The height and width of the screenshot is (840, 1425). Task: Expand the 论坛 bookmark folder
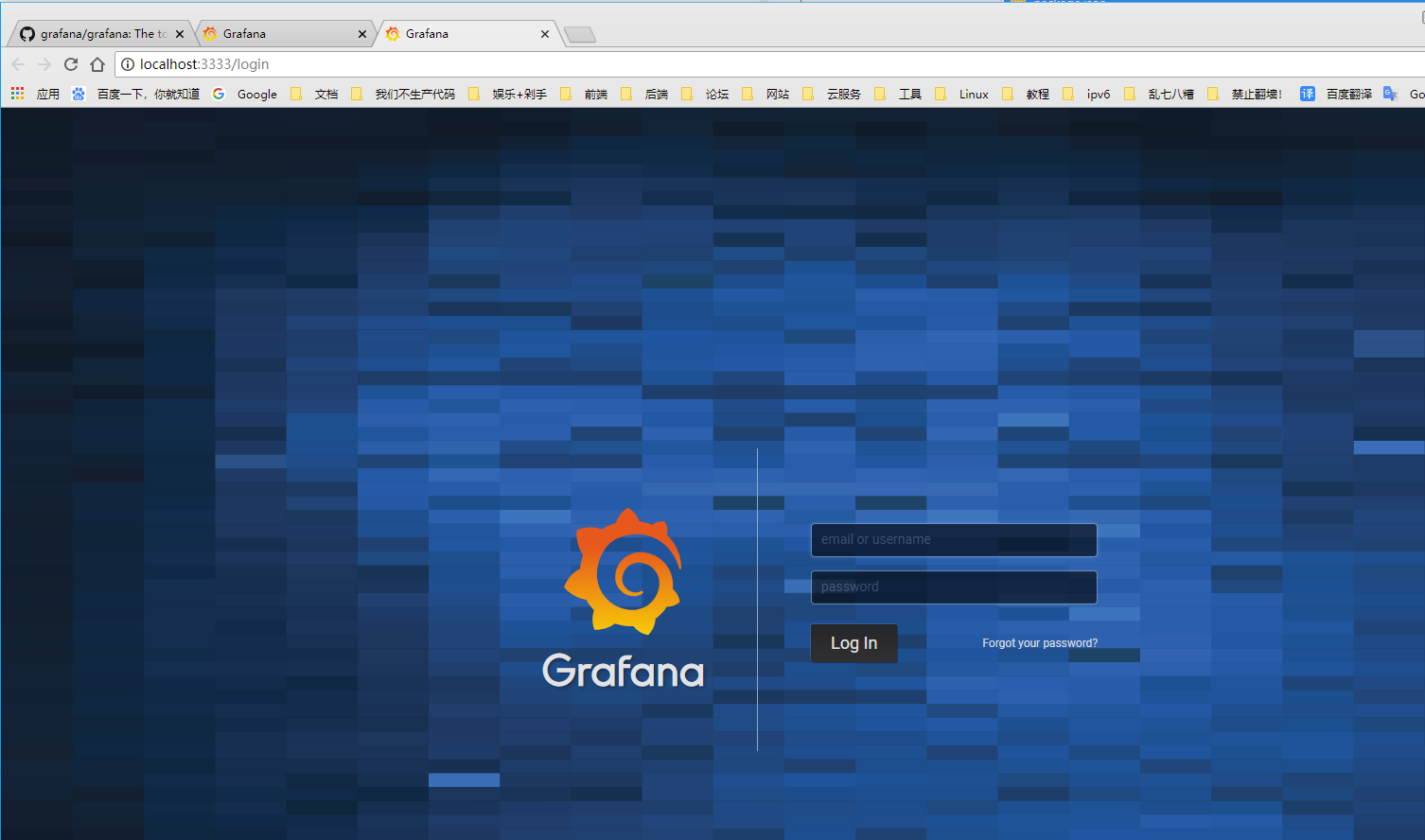coord(705,94)
